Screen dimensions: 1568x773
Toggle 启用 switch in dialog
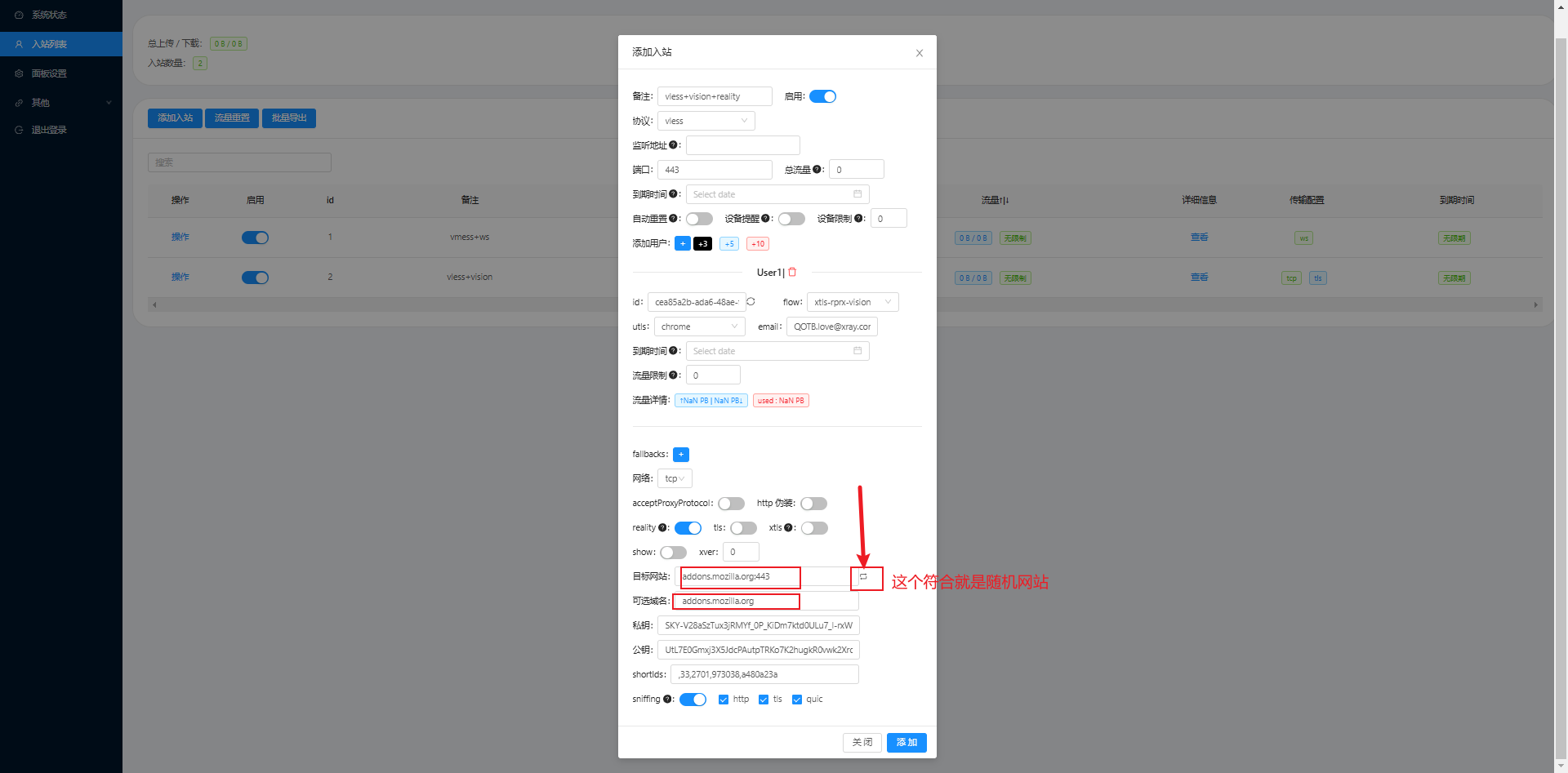tap(822, 96)
